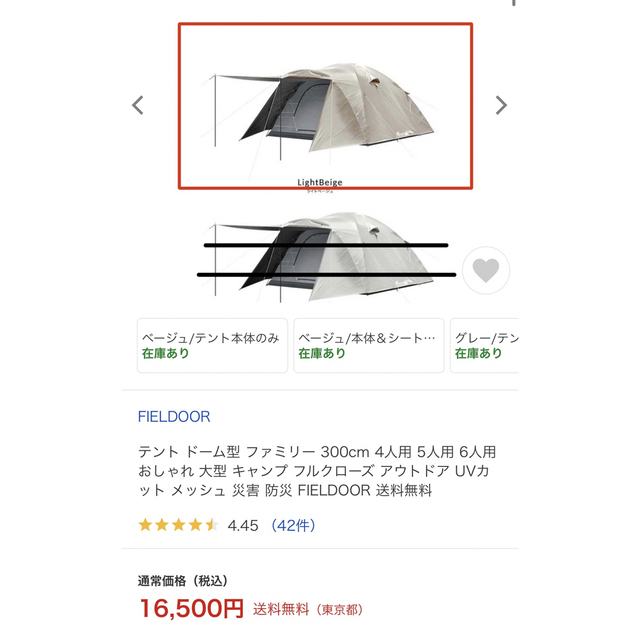The height and width of the screenshot is (640, 640).
Task: Show the next product image
Action: click(x=501, y=105)
